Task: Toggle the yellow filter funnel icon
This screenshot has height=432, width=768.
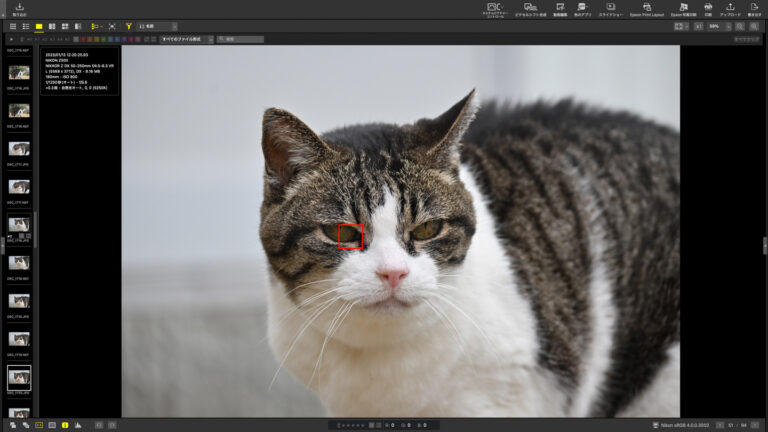Action: (x=128, y=26)
